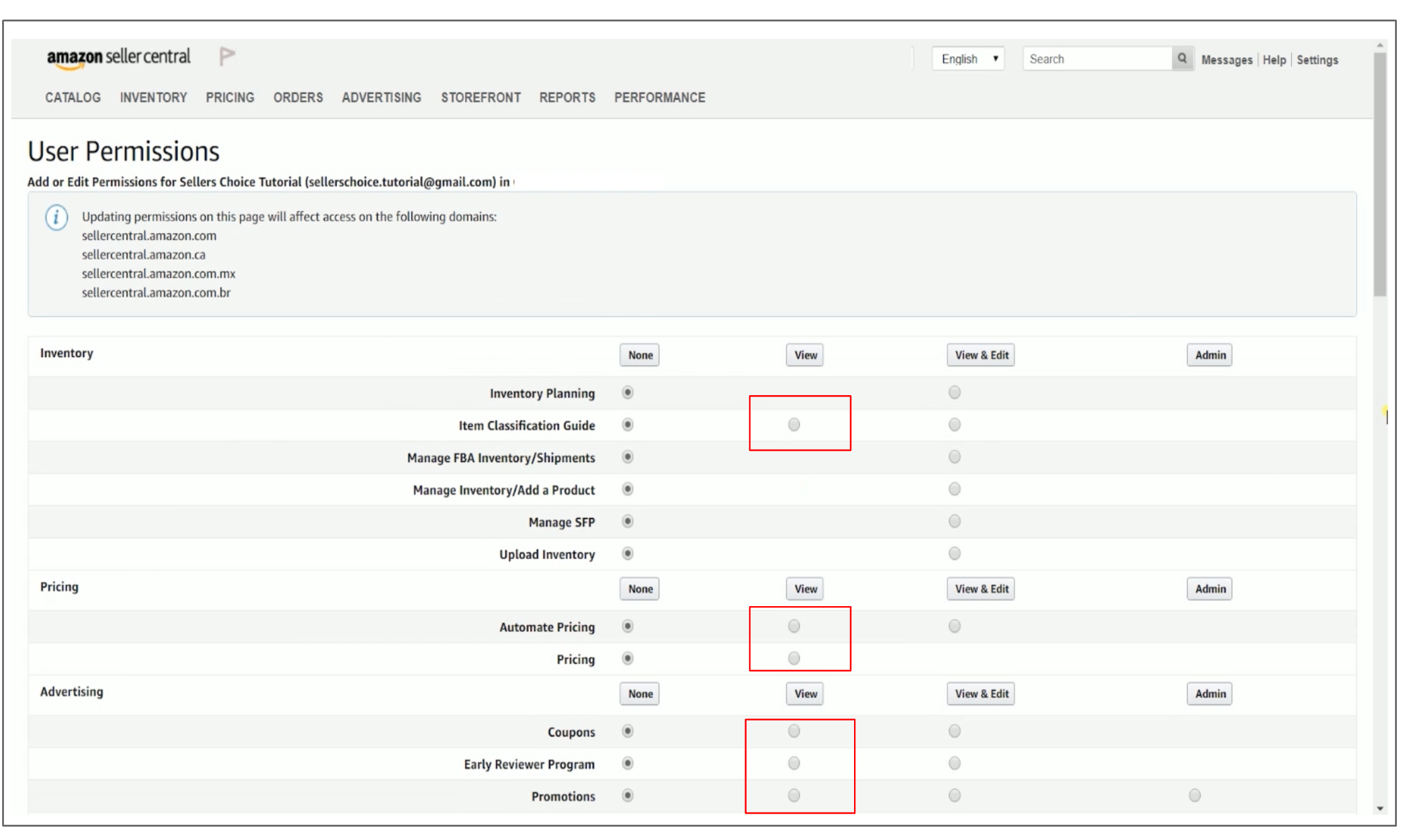Select None for Manage Inventory/Add a Product
The height and width of the screenshot is (840, 1403).
(x=628, y=489)
